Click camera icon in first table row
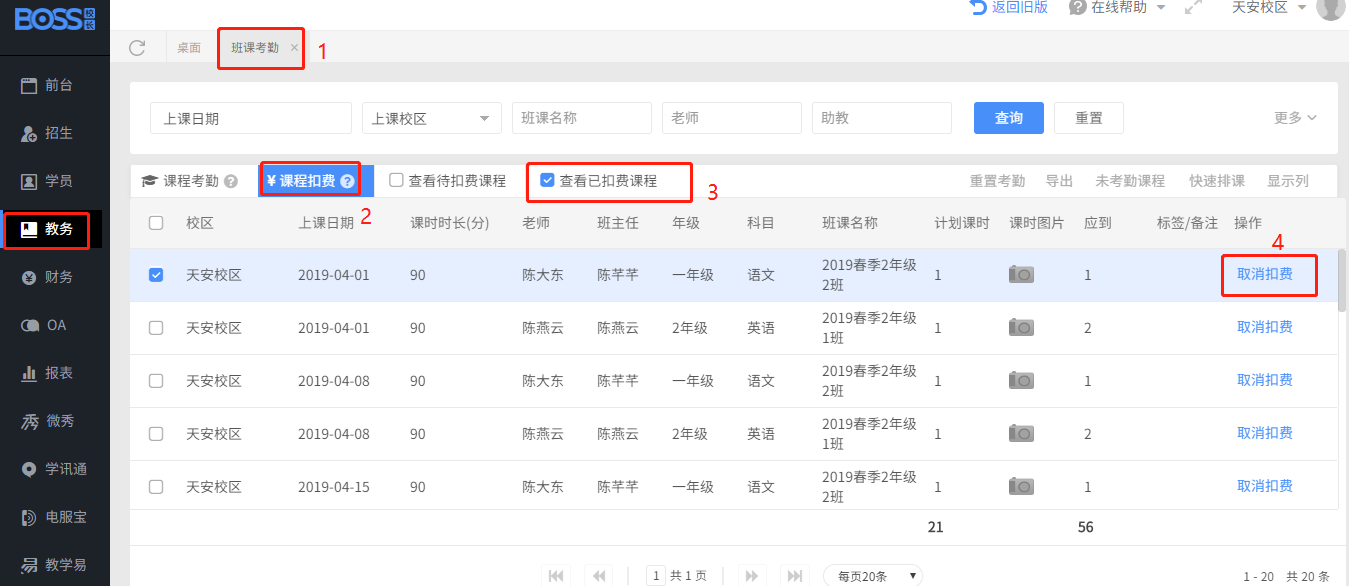 click(x=1021, y=275)
